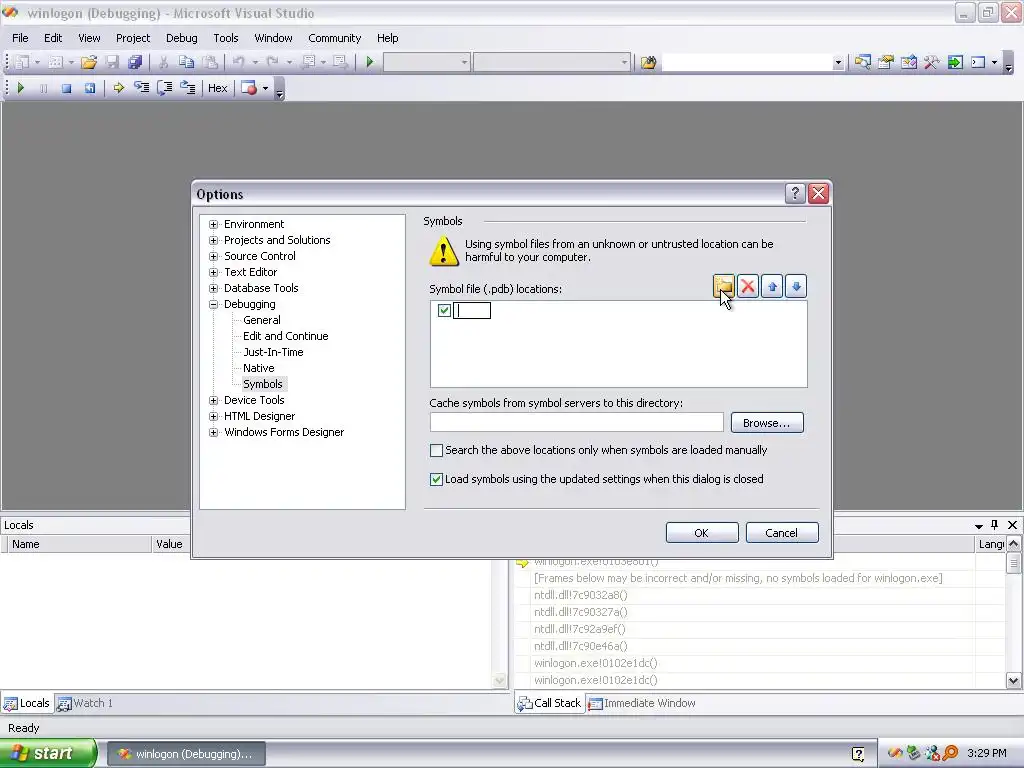Image resolution: width=1024 pixels, height=768 pixels.
Task: Click Restart debugging icon
Action: pyautogui.click(x=89, y=88)
